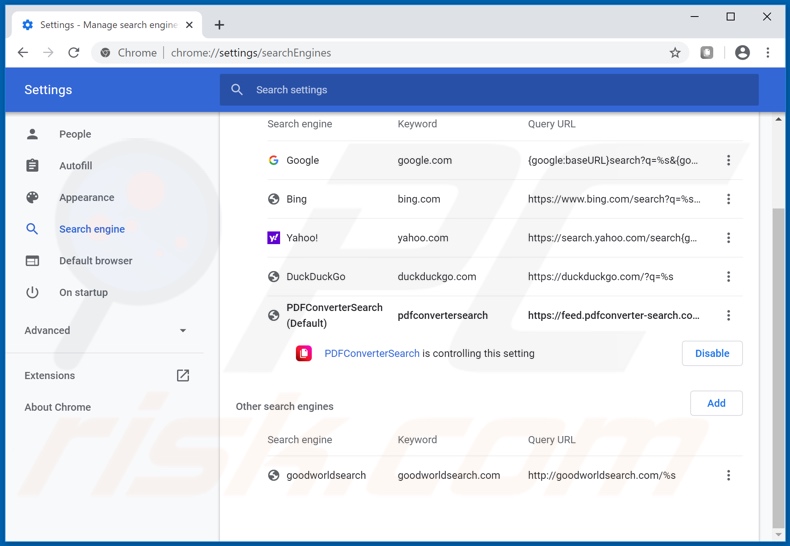Bookmark this page with the star icon
Viewport: 790px width, 546px height.
point(675,52)
